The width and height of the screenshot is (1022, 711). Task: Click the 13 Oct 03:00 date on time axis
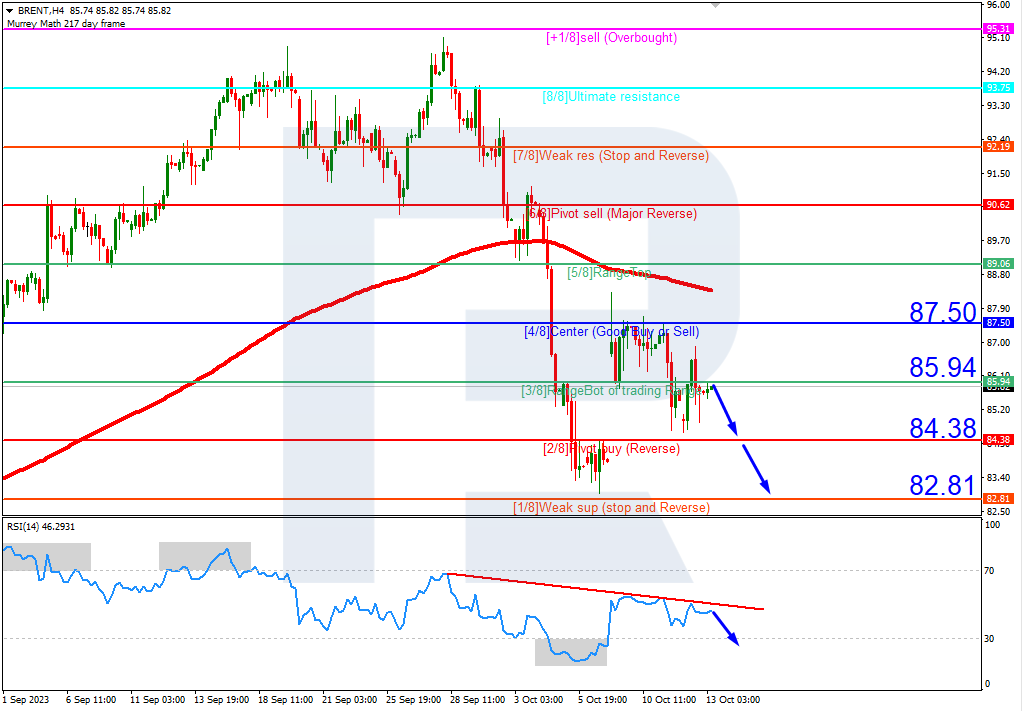pos(733,699)
